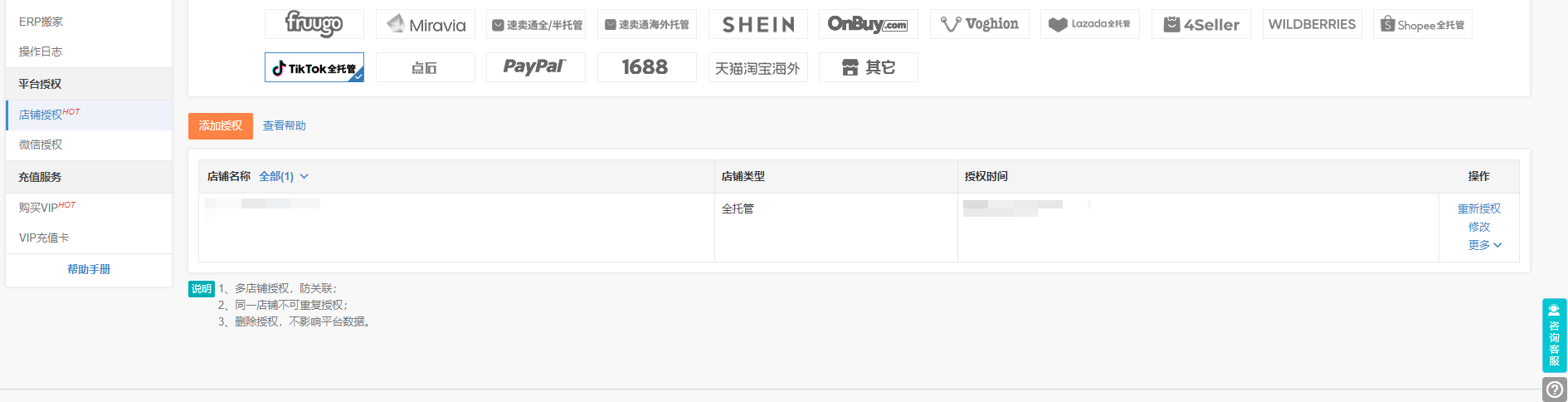Expand the 更多 actions dropdown
This screenshot has width=1568, height=402.
(x=1485, y=245)
